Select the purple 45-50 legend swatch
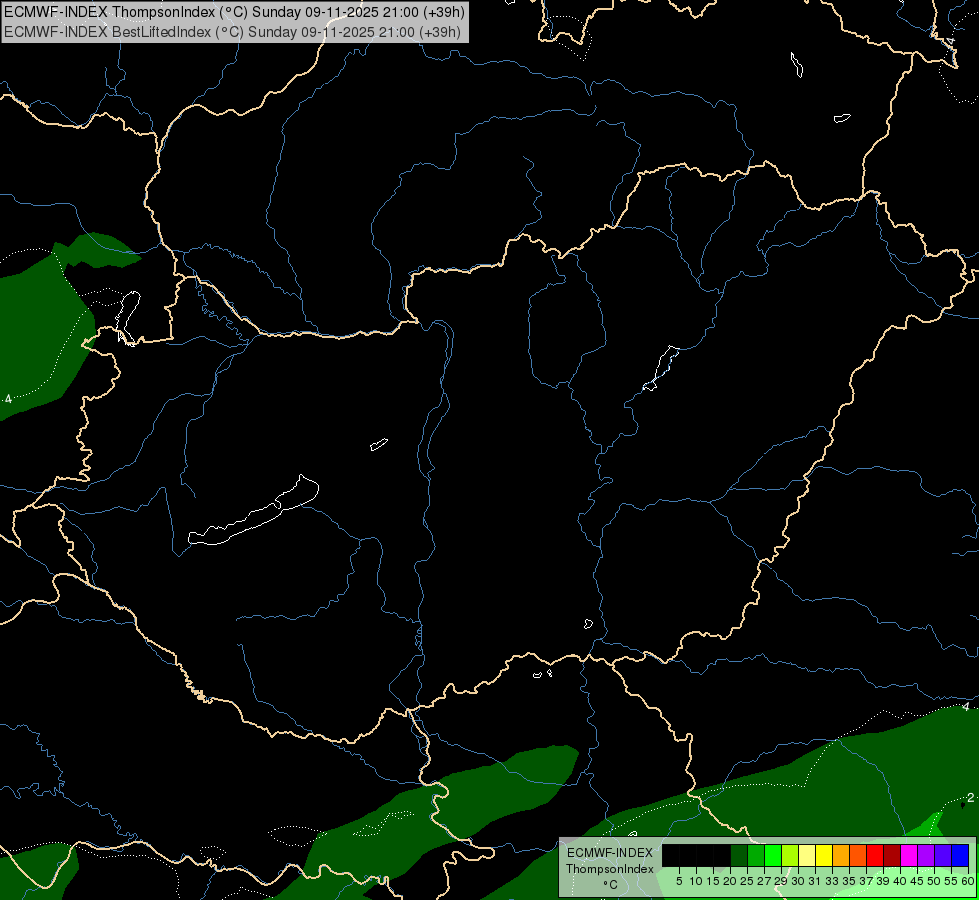Screen dimensions: 979x900 click(927, 855)
